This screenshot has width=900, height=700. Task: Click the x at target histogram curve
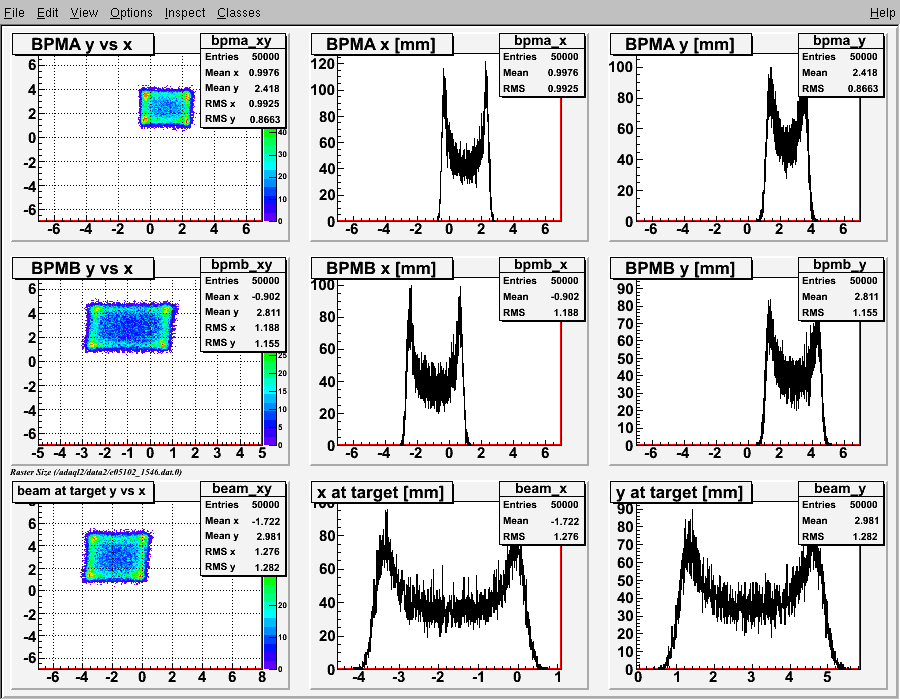click(x=453, y=611)
